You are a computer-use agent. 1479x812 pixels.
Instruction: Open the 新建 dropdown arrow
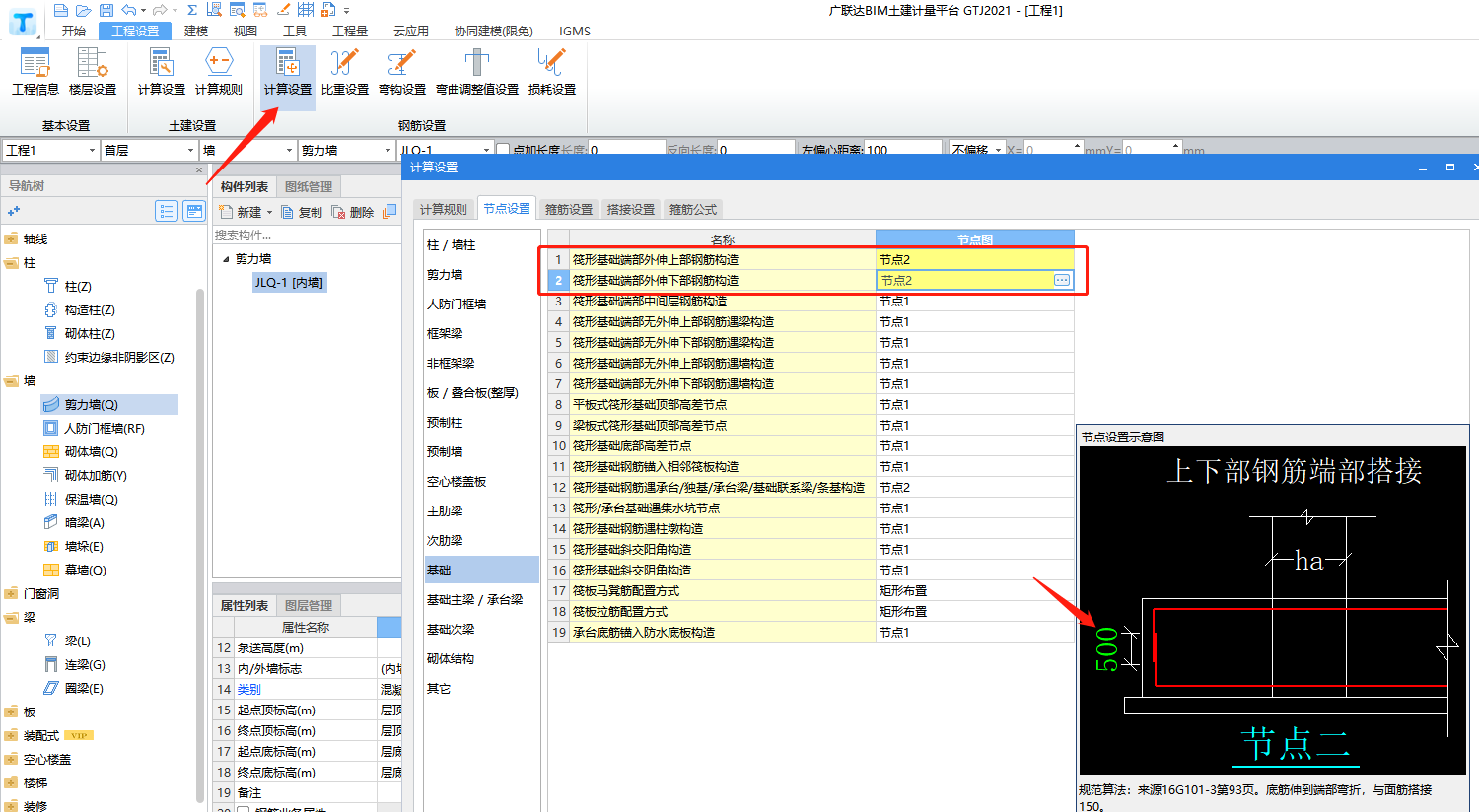269,212
